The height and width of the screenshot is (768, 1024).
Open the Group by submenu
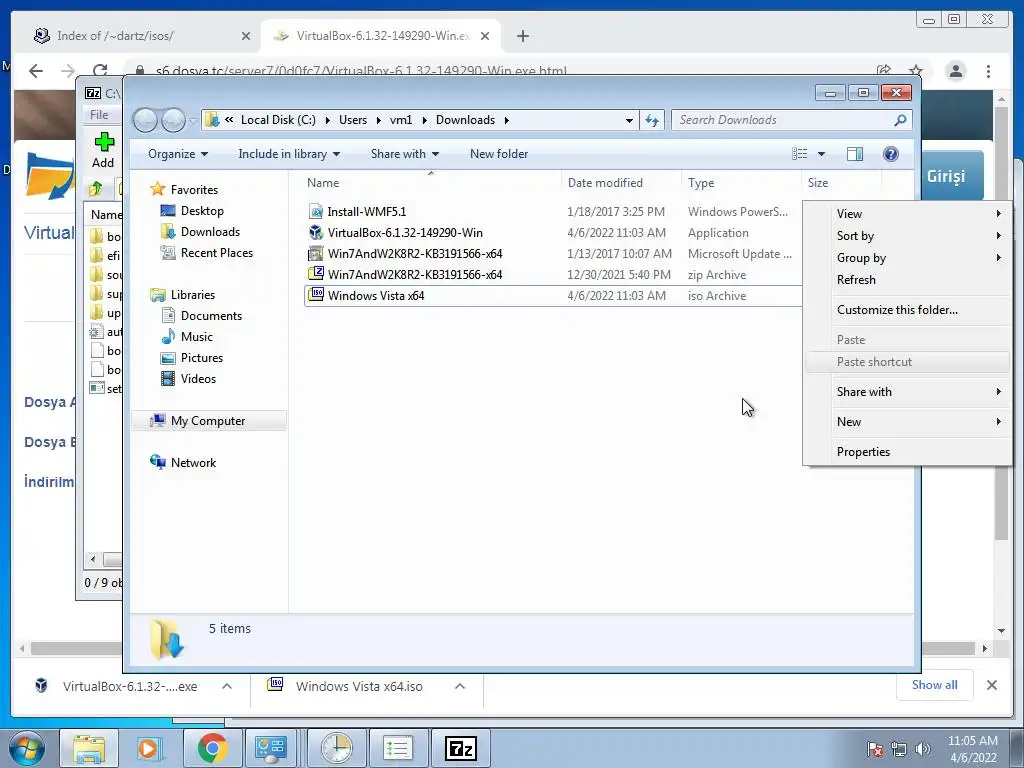(x=908, y=257)
